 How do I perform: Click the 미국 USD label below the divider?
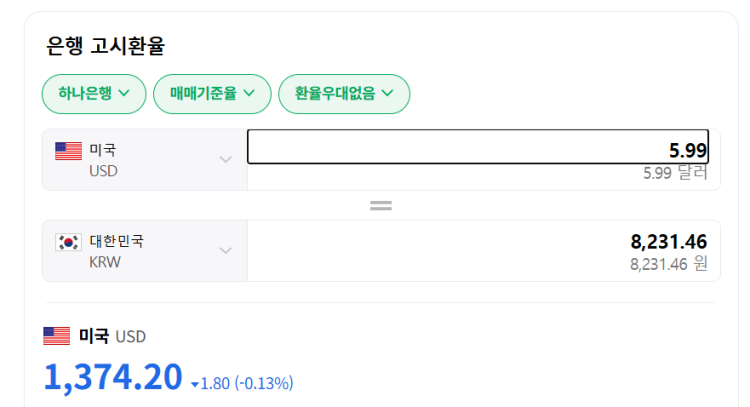tap(112, 336)
